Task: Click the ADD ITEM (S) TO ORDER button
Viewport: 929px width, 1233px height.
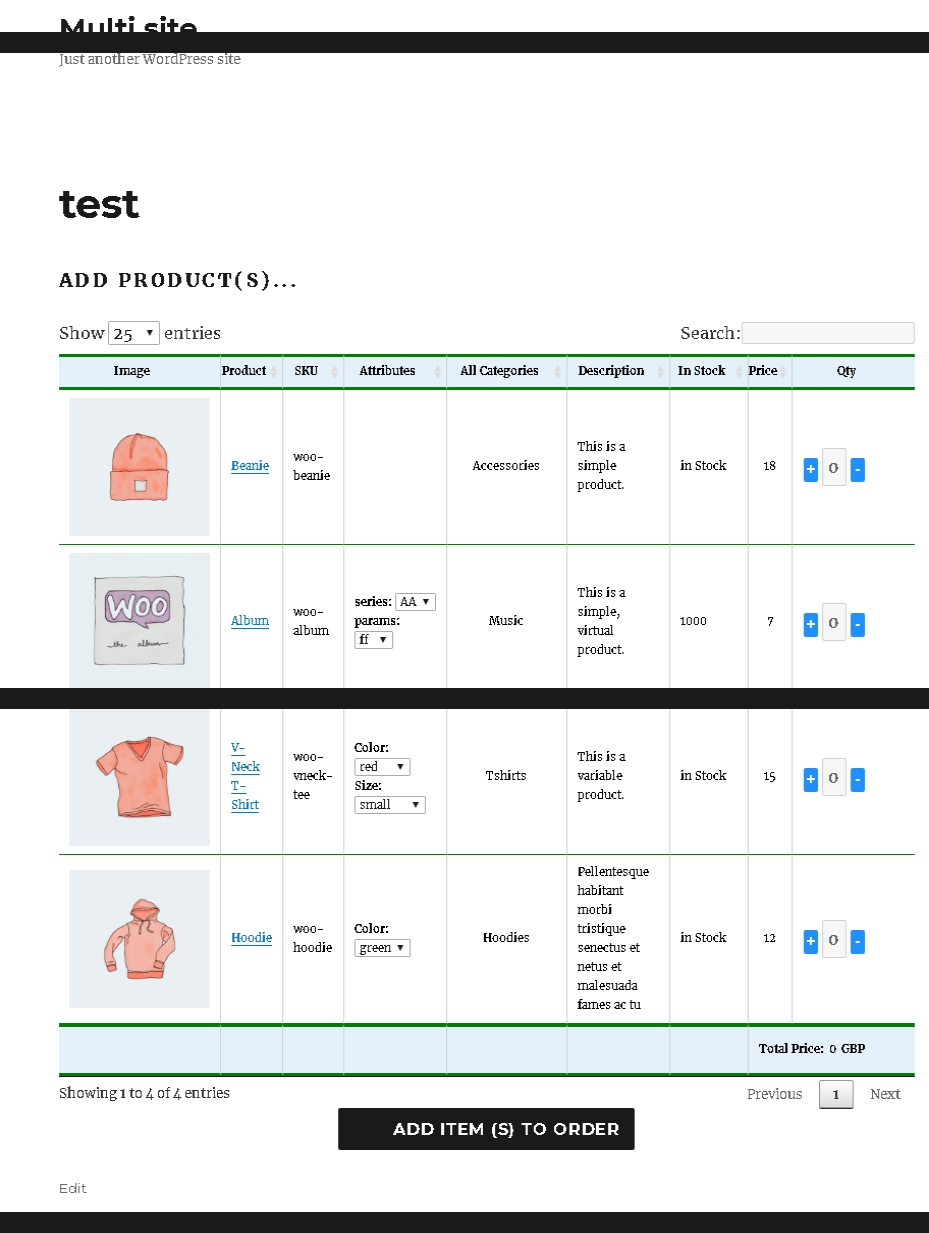Action: tap(486, 1129)
